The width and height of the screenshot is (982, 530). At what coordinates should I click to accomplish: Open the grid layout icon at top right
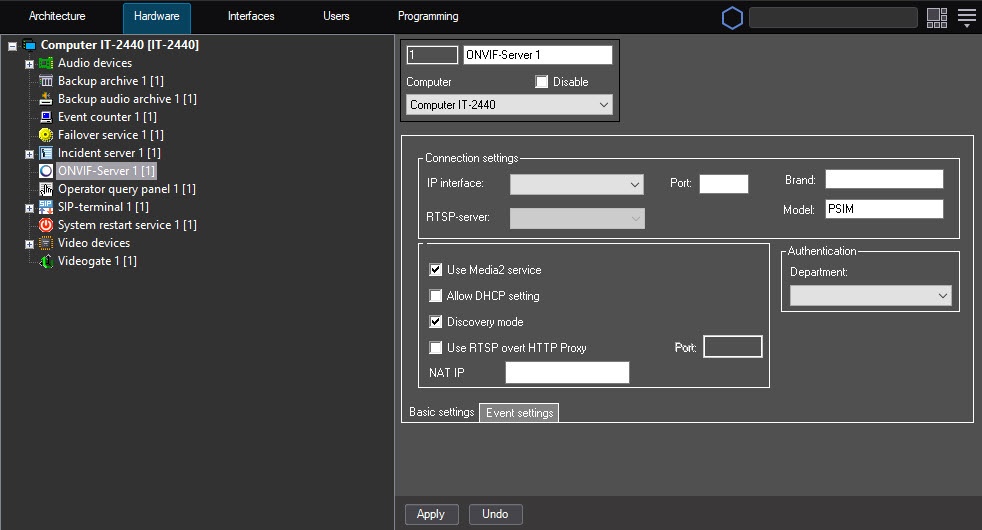coord(936,17)
